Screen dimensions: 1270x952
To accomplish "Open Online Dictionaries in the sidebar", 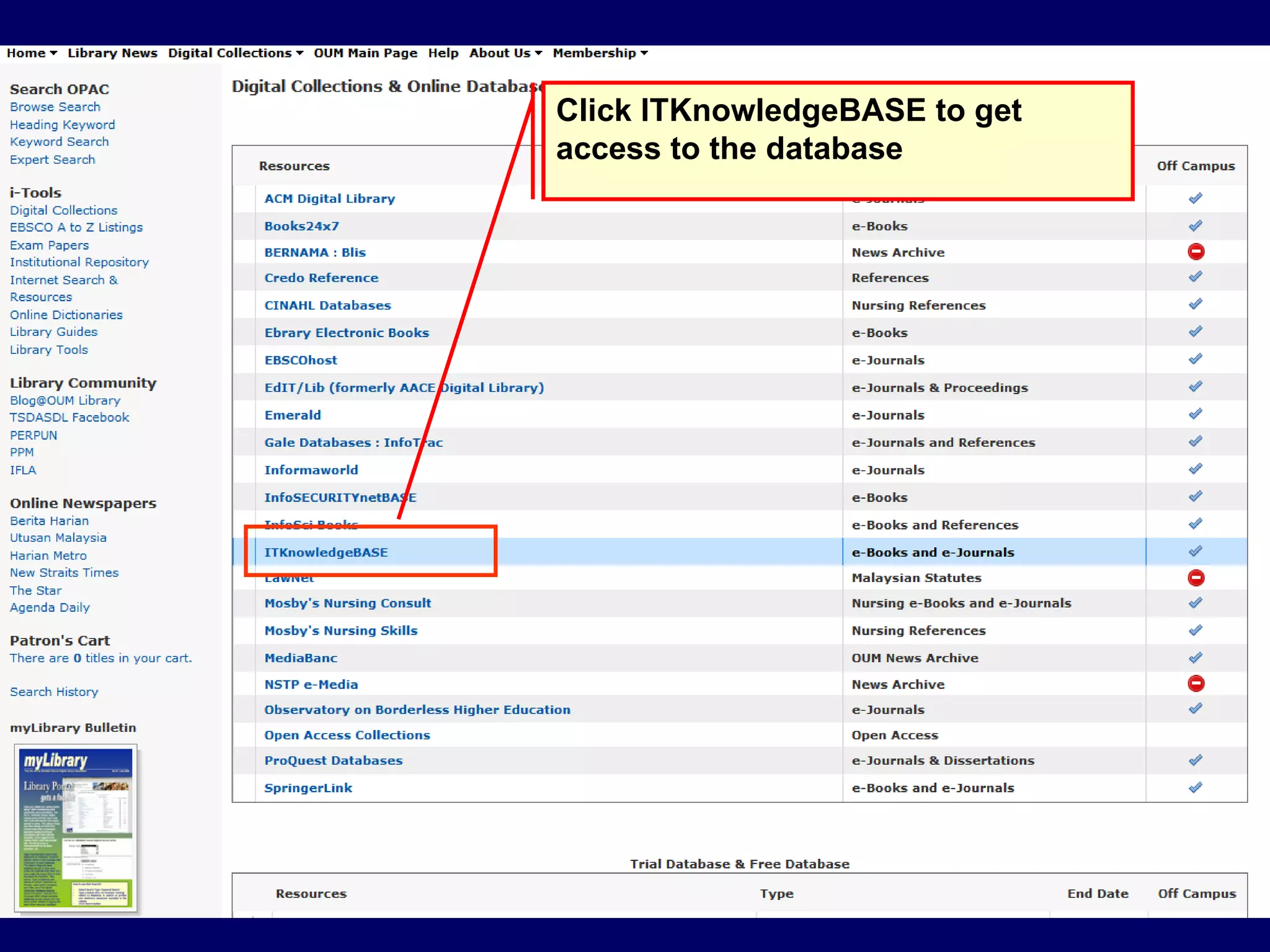I will [66, 315].
